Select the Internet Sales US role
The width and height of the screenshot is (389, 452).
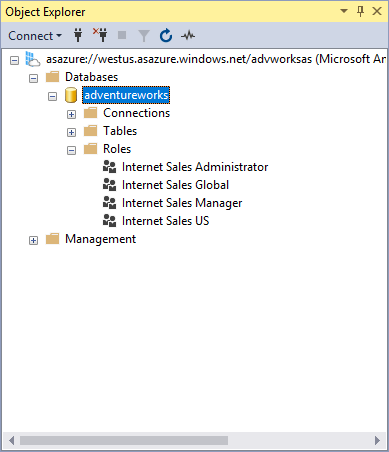pos(166,221)
